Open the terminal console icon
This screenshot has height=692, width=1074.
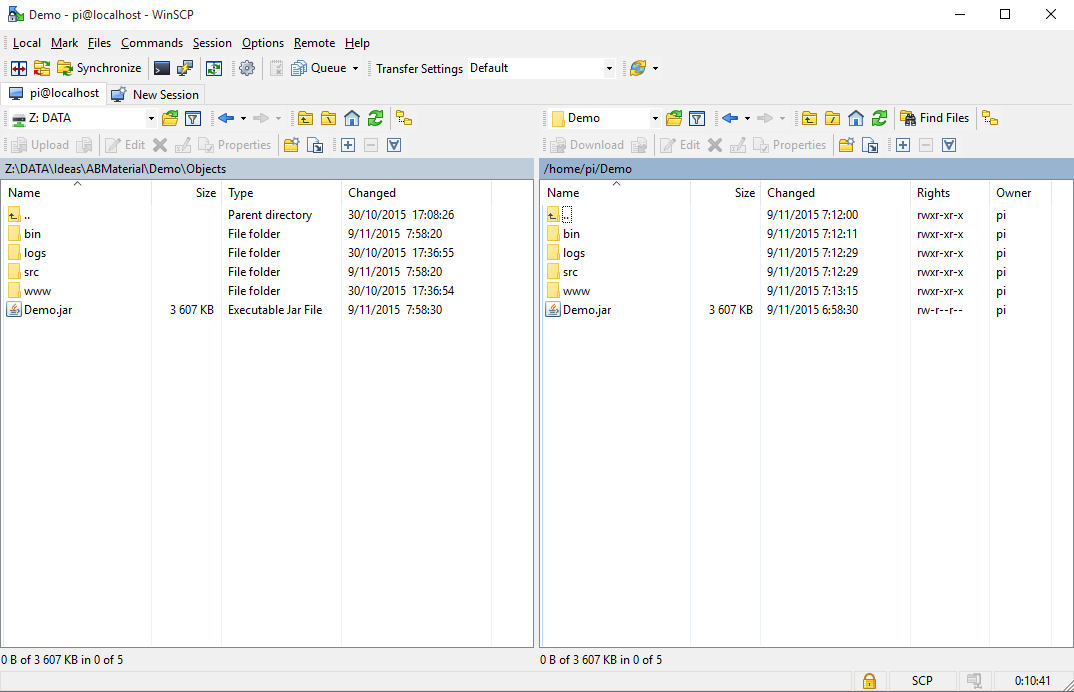[162, 69]
